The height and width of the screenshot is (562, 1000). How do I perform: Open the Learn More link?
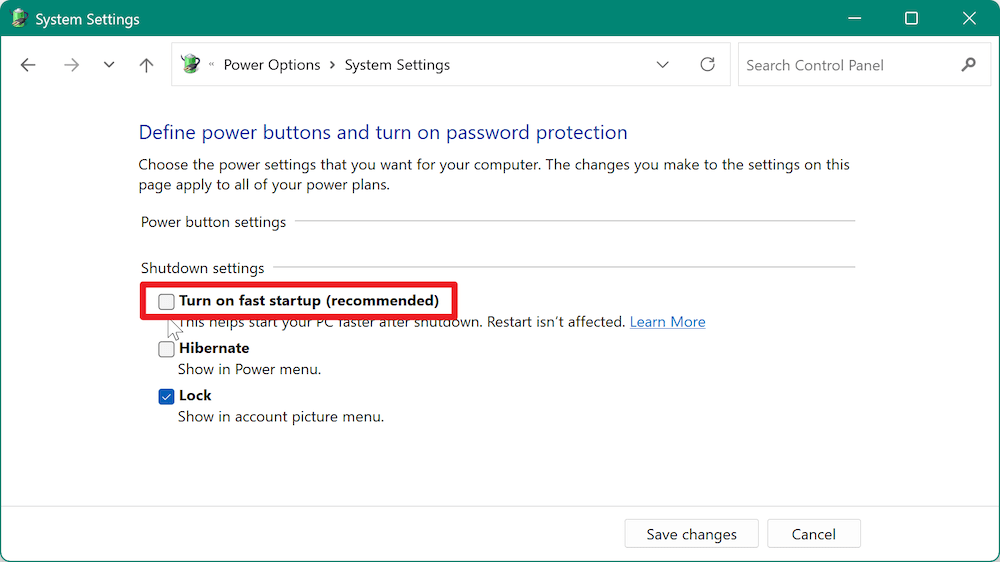coord(667,322)
